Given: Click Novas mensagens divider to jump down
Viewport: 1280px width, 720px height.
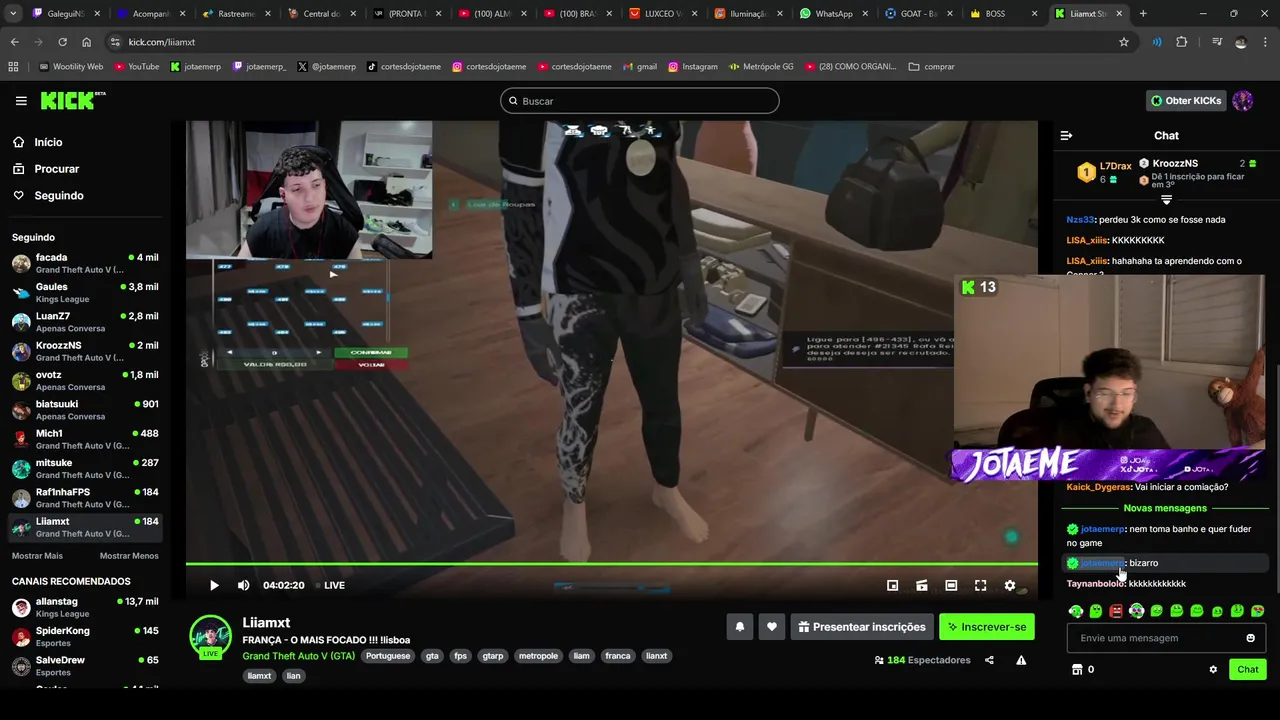Looking at the screenshot, I should click(1165, 508).
